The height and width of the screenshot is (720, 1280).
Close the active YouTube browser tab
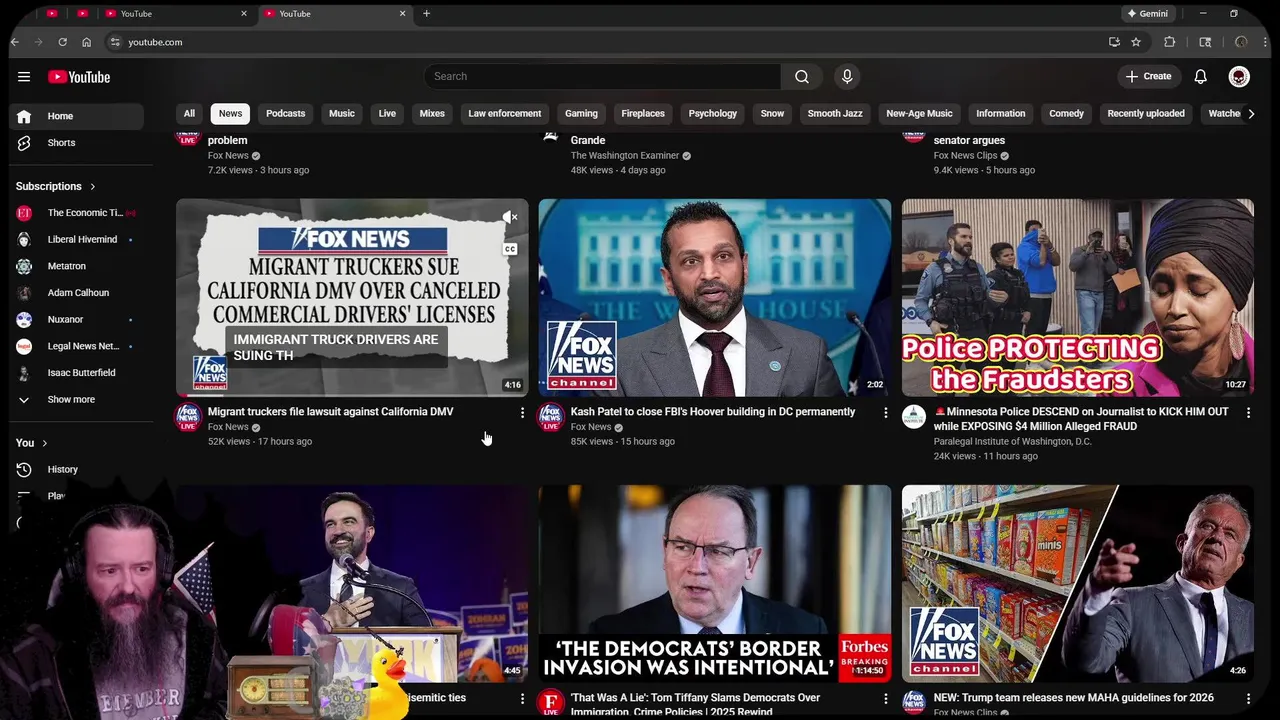pos(403,13)
